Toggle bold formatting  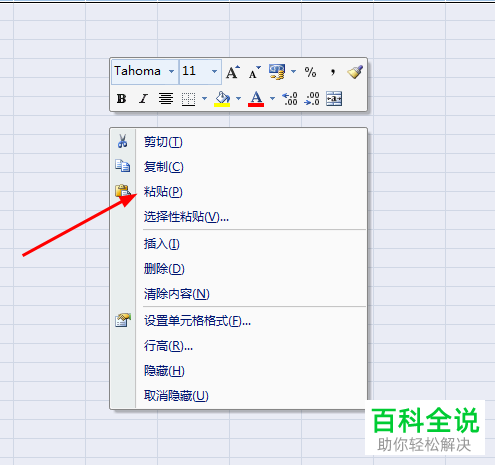coord(121,99)
